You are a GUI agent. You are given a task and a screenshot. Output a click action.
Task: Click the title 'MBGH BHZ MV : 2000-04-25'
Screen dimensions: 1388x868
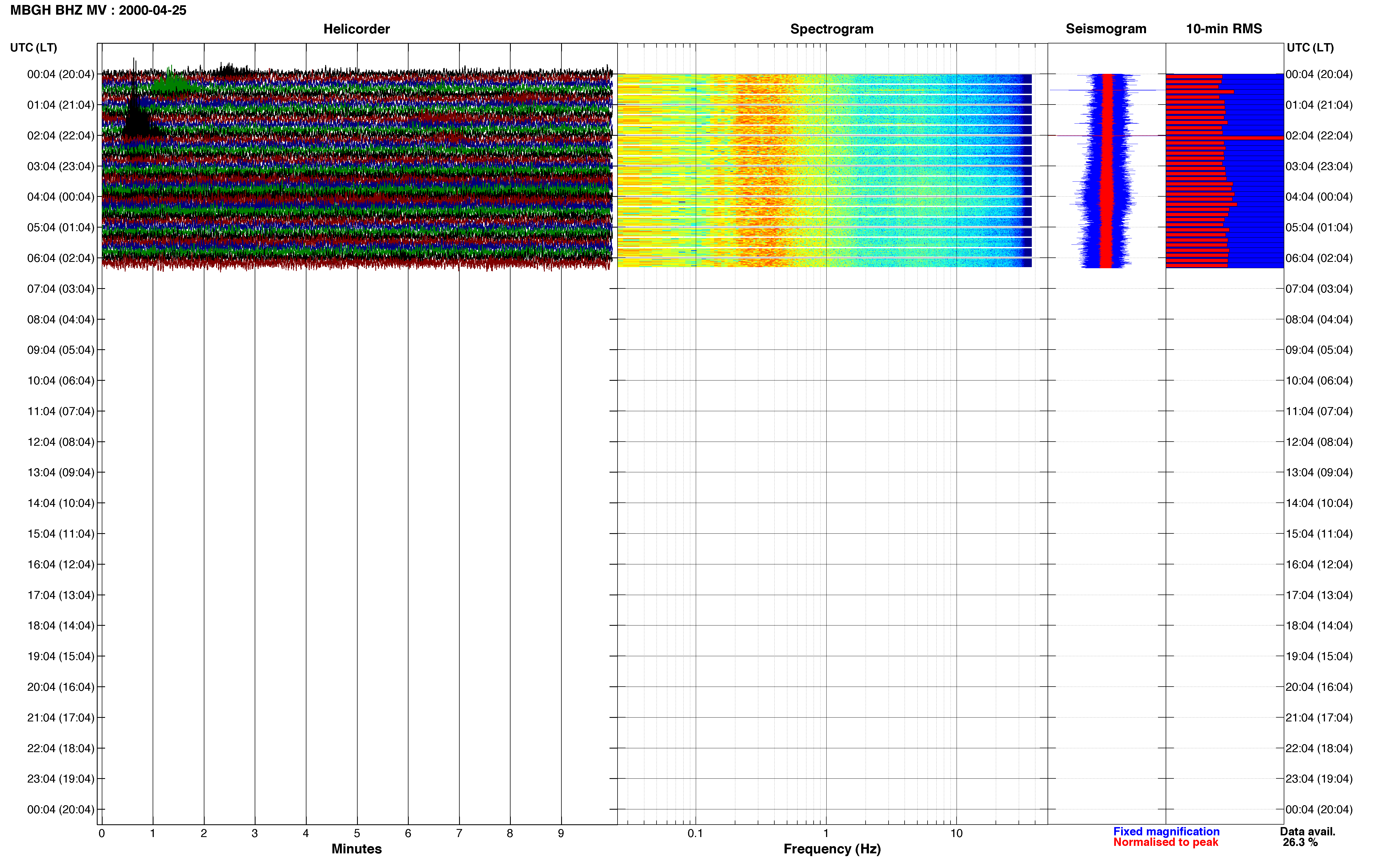(98, 10)
